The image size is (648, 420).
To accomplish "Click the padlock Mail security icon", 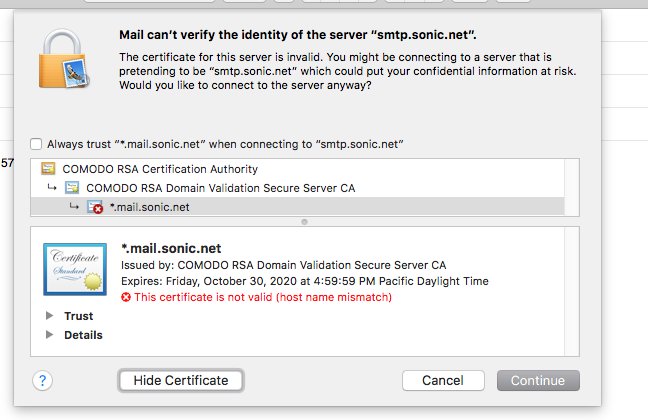I will (x=64, y=59).
